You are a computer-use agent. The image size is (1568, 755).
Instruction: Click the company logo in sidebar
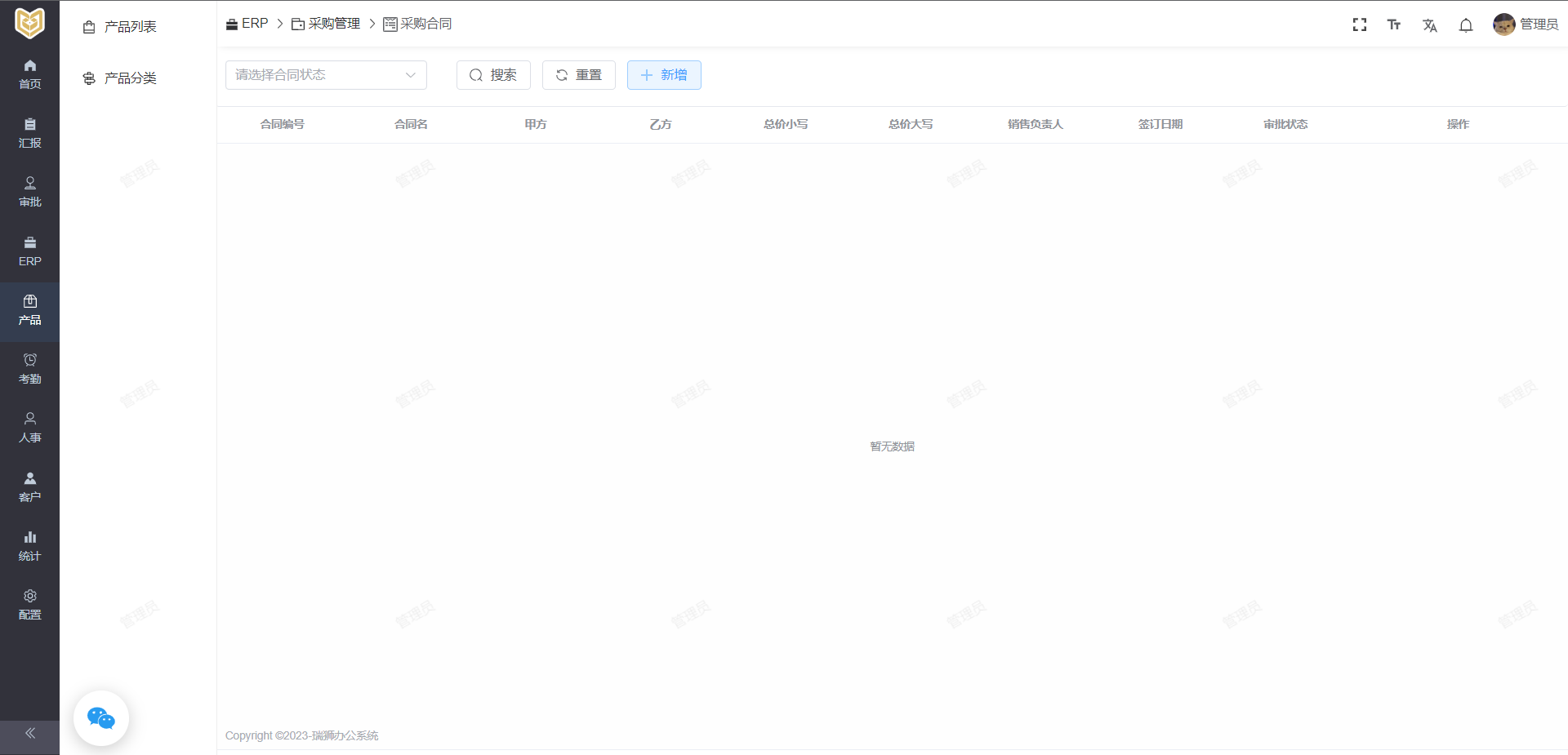(29, 23)
